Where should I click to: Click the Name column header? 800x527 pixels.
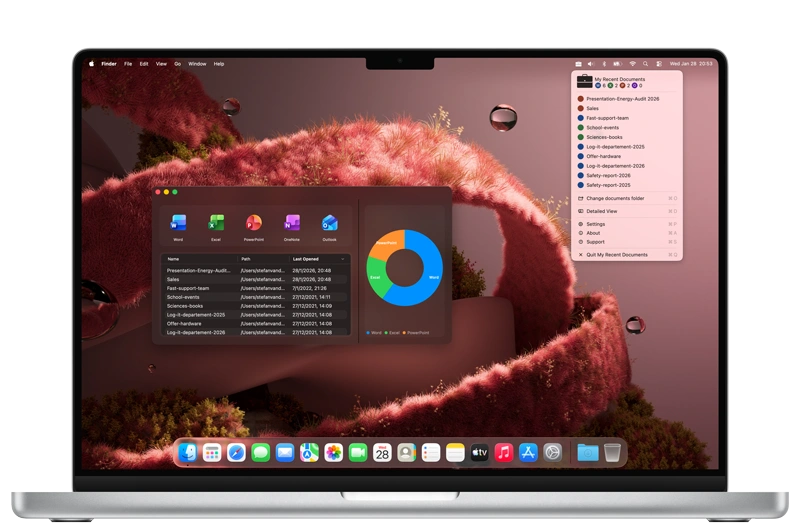tap(174, 259)
